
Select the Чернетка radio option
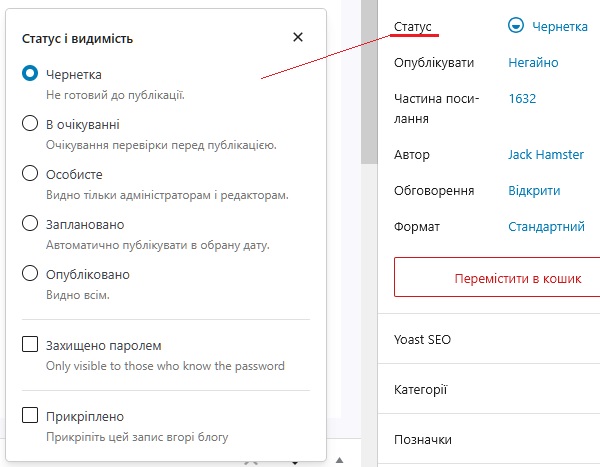30,74
